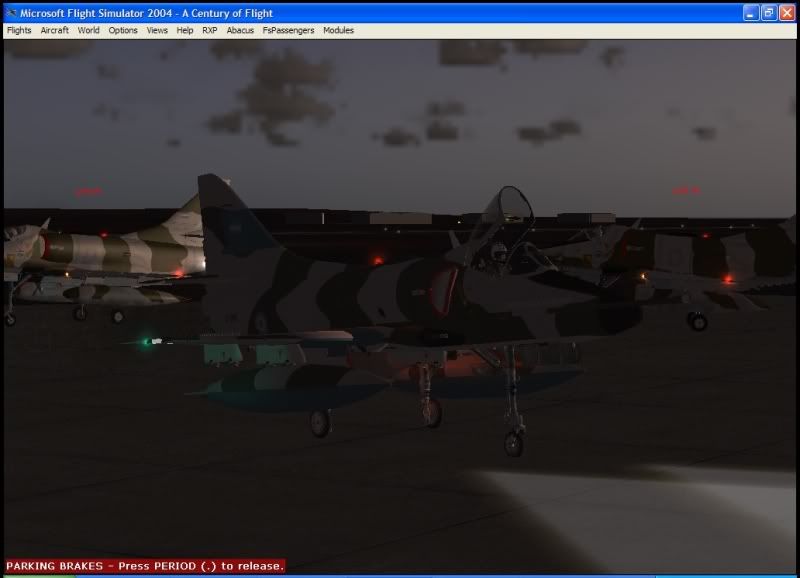Open the Abacus menu

point(240,31)
